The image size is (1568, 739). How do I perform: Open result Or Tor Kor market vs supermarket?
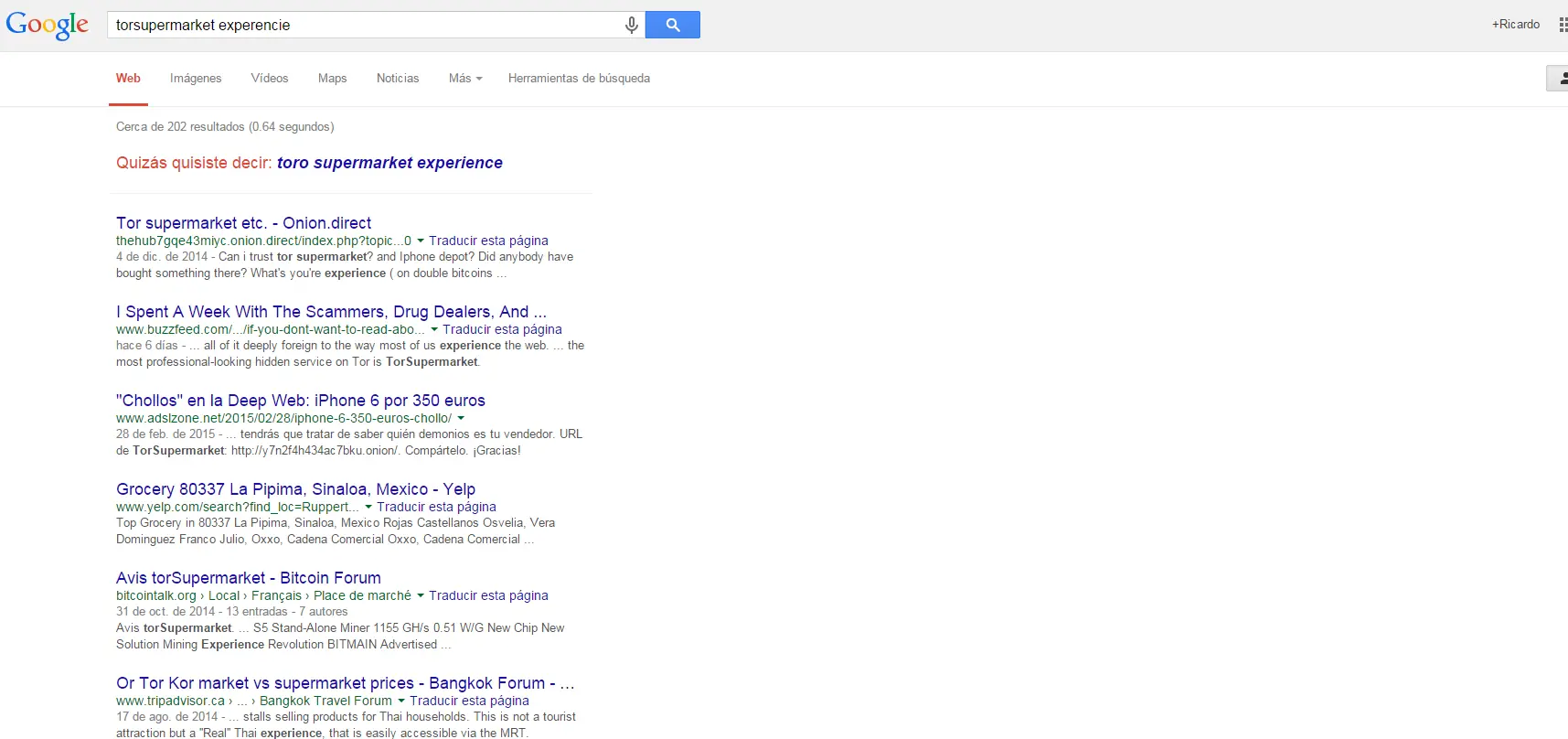346,683
